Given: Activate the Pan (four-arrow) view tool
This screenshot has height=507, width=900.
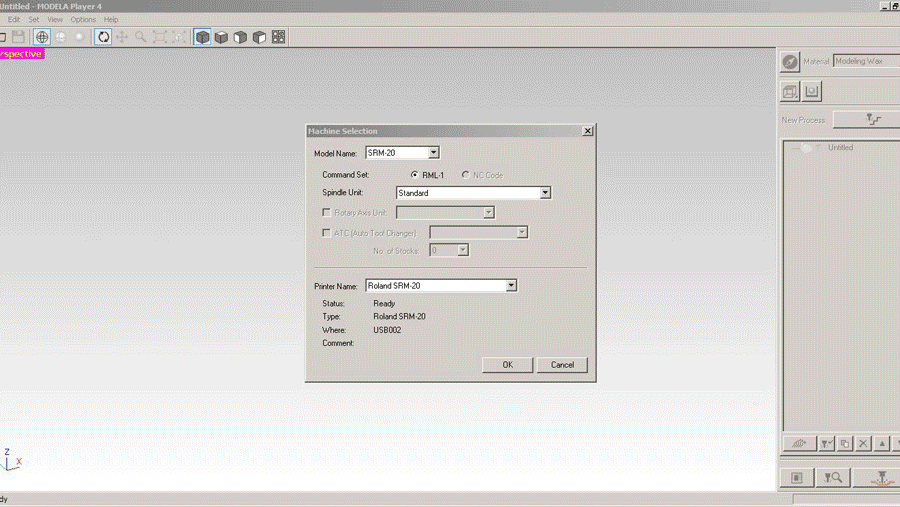Looking at the screenshot, I should tap(122, 37).
